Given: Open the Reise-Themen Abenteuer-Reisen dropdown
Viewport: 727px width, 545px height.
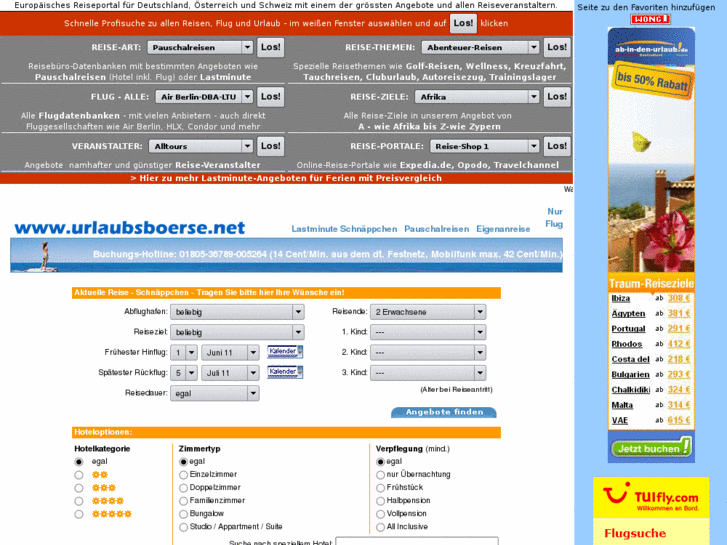Looking at the screenshot, I should pos(480,47).
